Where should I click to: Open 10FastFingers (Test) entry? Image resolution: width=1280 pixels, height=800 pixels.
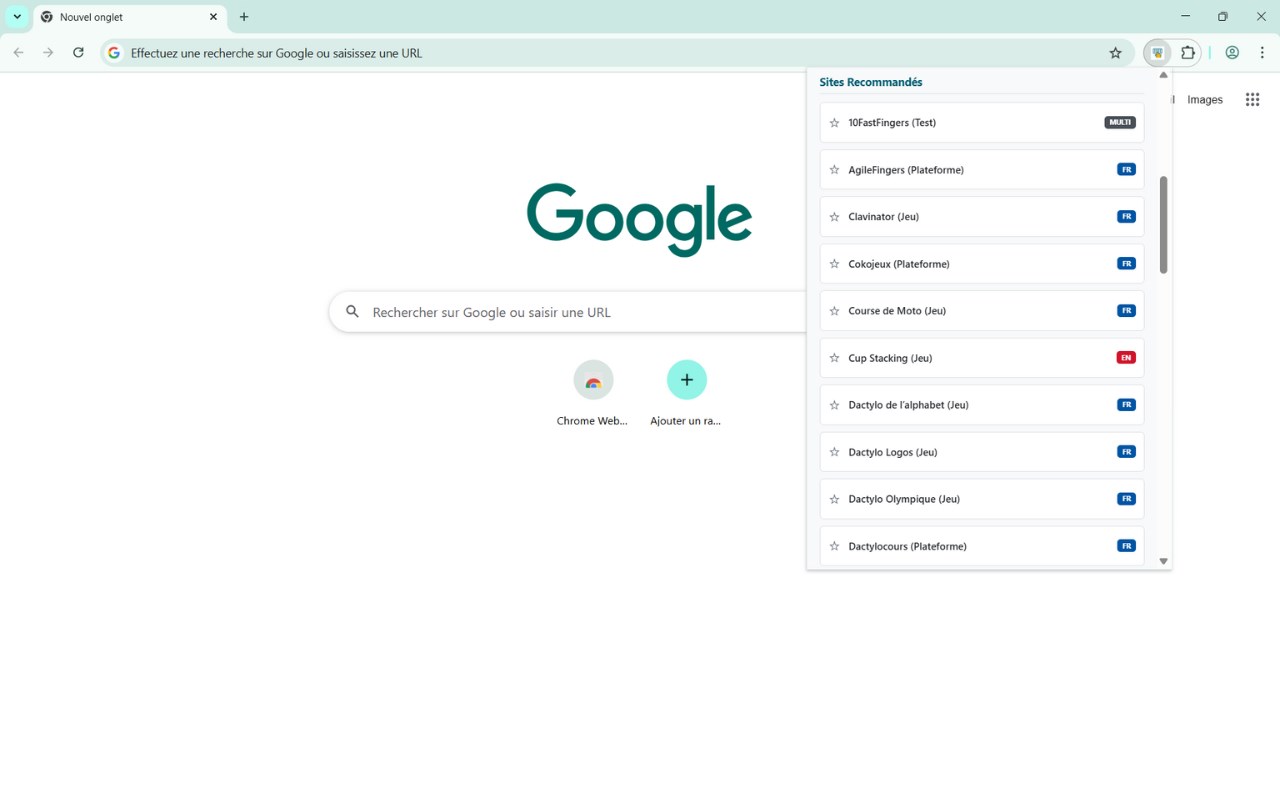[981, 123]
